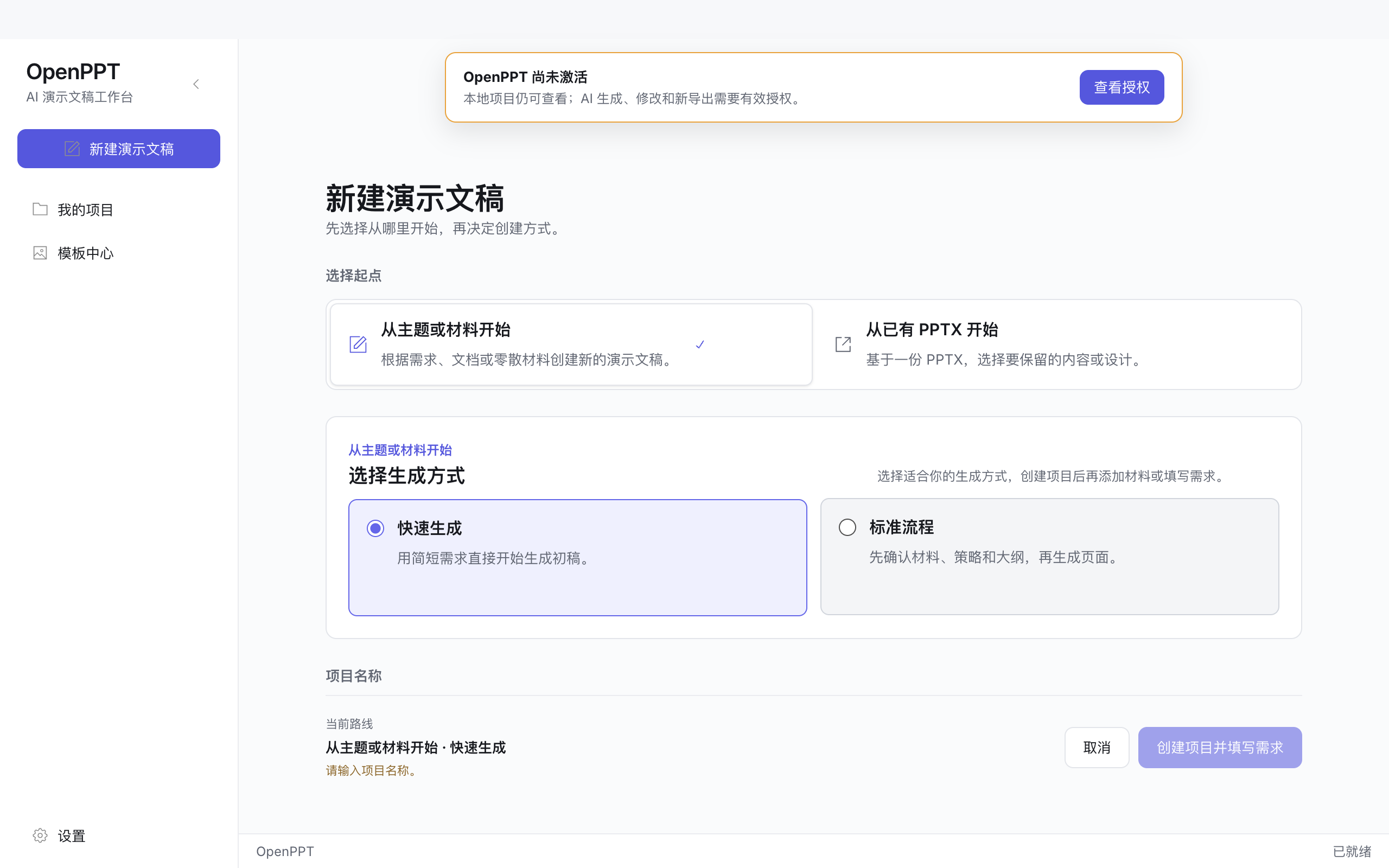Click the 新建演示文稿 sidebar button

tap(119, 149)
